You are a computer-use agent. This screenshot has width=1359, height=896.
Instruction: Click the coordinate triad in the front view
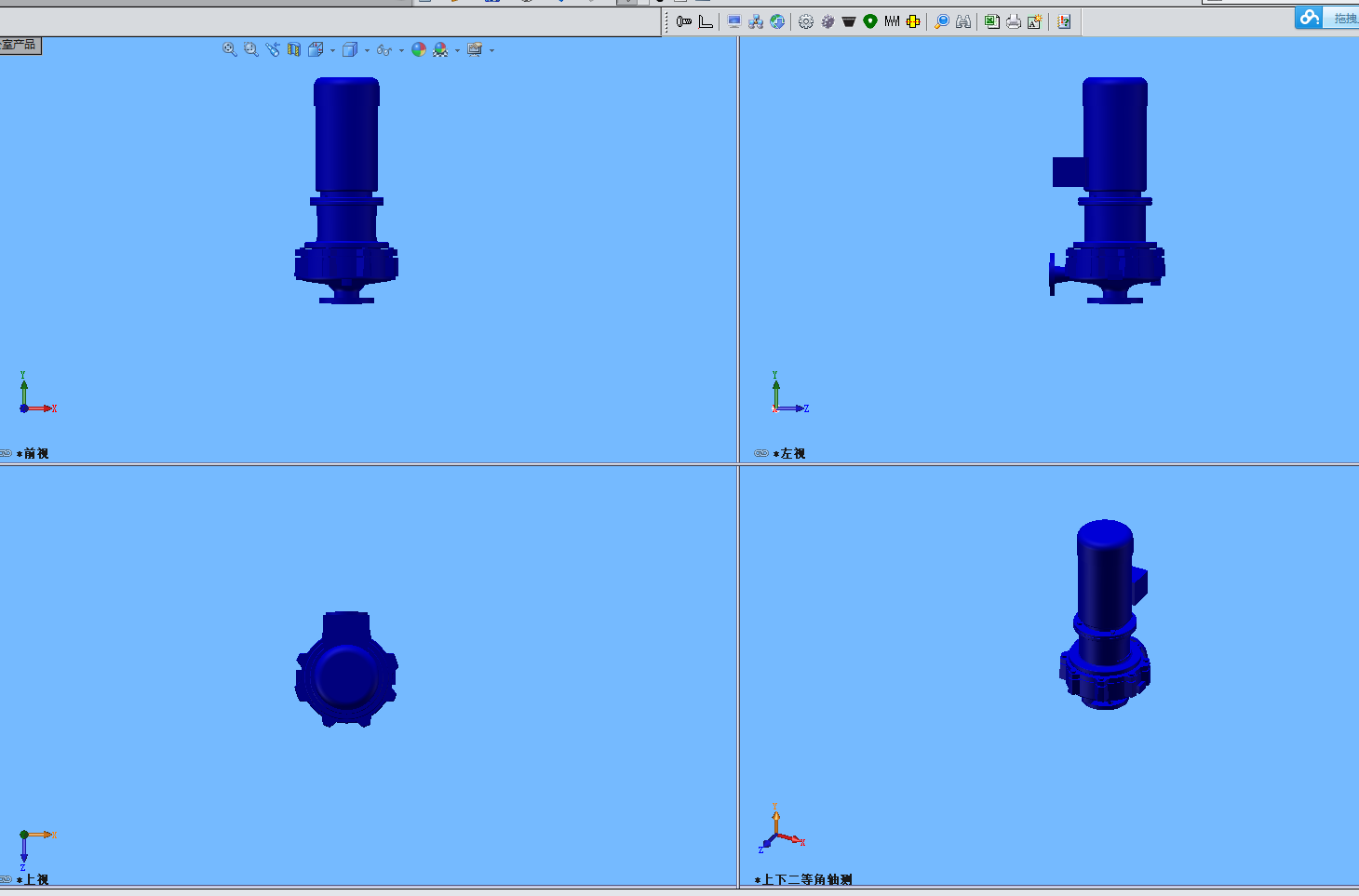pyautogui.click(x=37, y=393)
